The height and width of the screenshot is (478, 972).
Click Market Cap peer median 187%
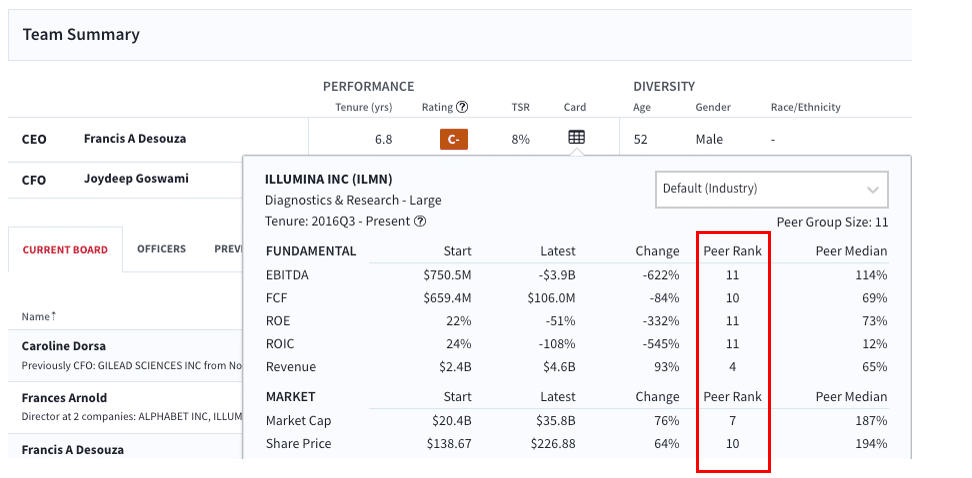(x=872, y=421)
